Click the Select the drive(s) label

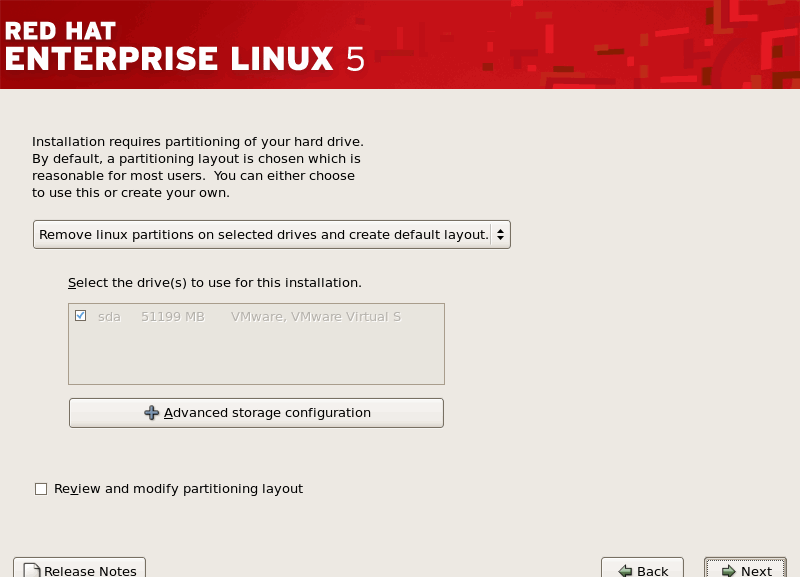click(x=214, y=283)
